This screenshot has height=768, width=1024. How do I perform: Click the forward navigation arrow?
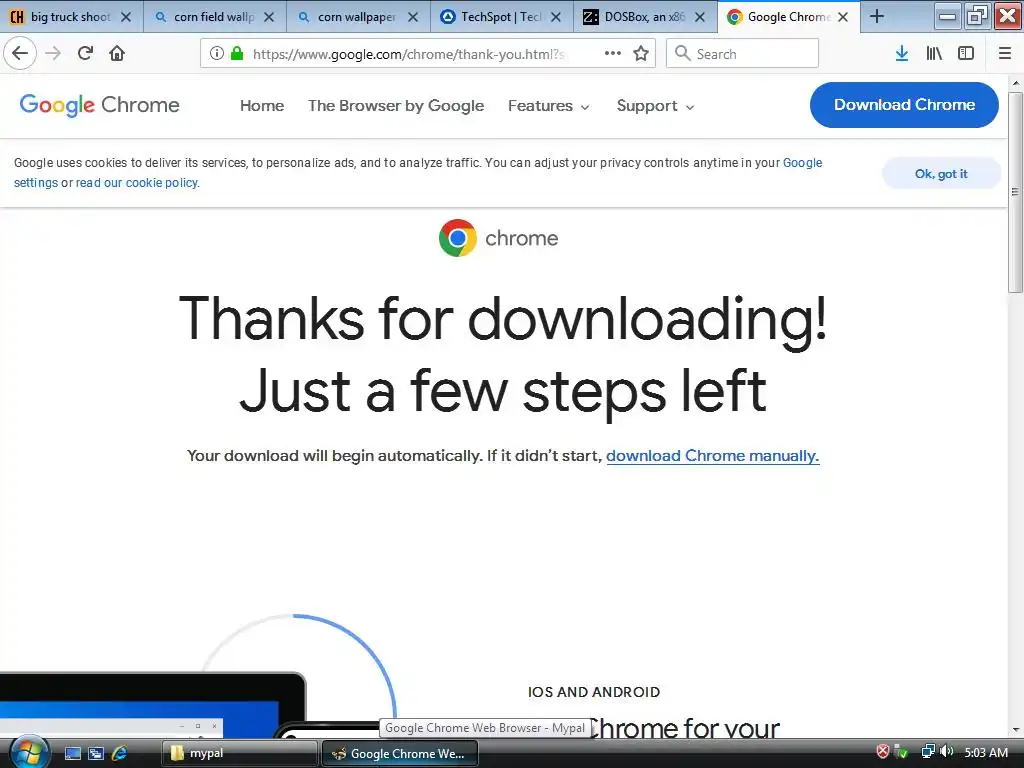(53, 53)
